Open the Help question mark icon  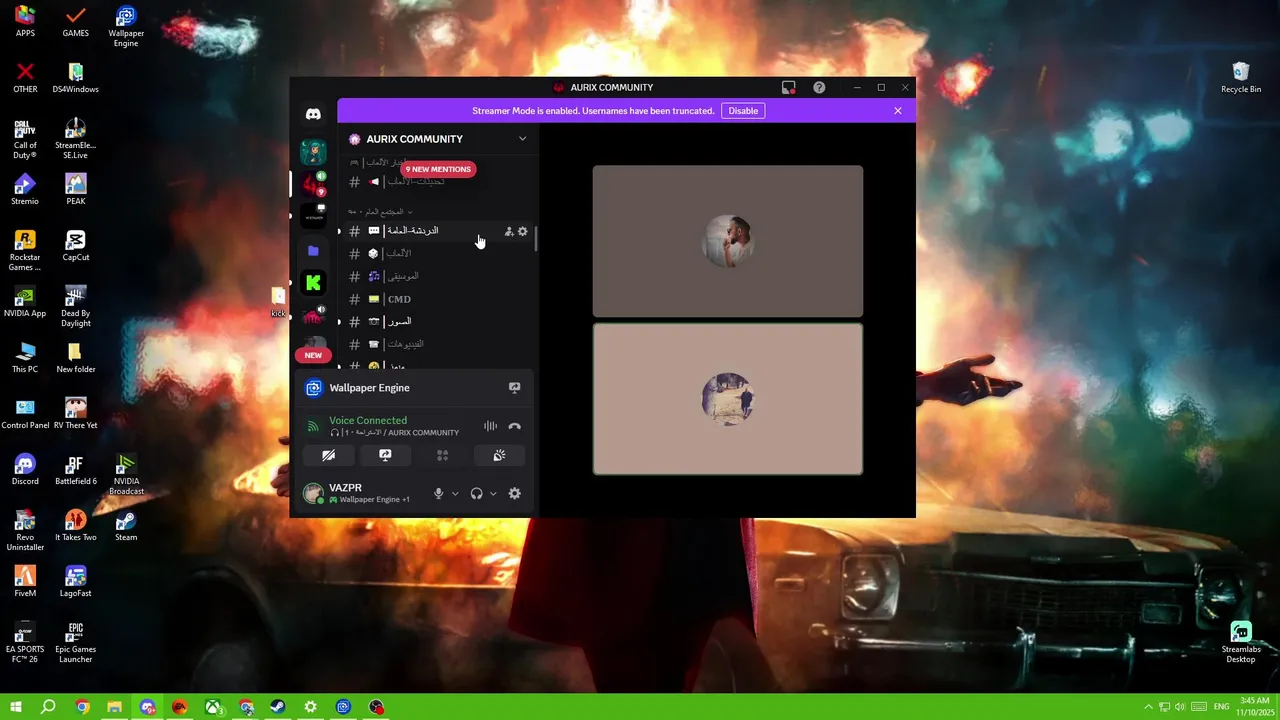coord(819,88)
